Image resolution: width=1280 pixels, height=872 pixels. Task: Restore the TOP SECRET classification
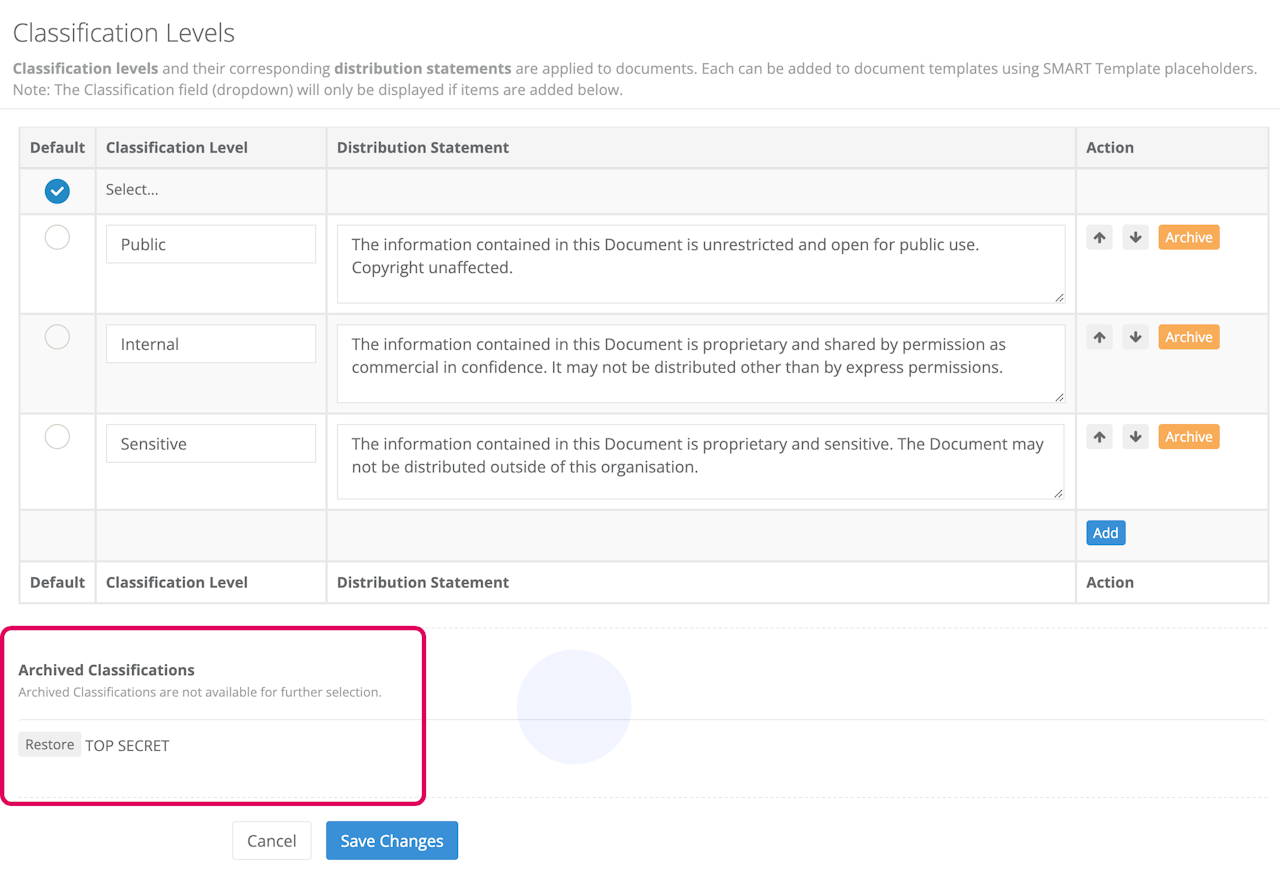pos(50,745)
